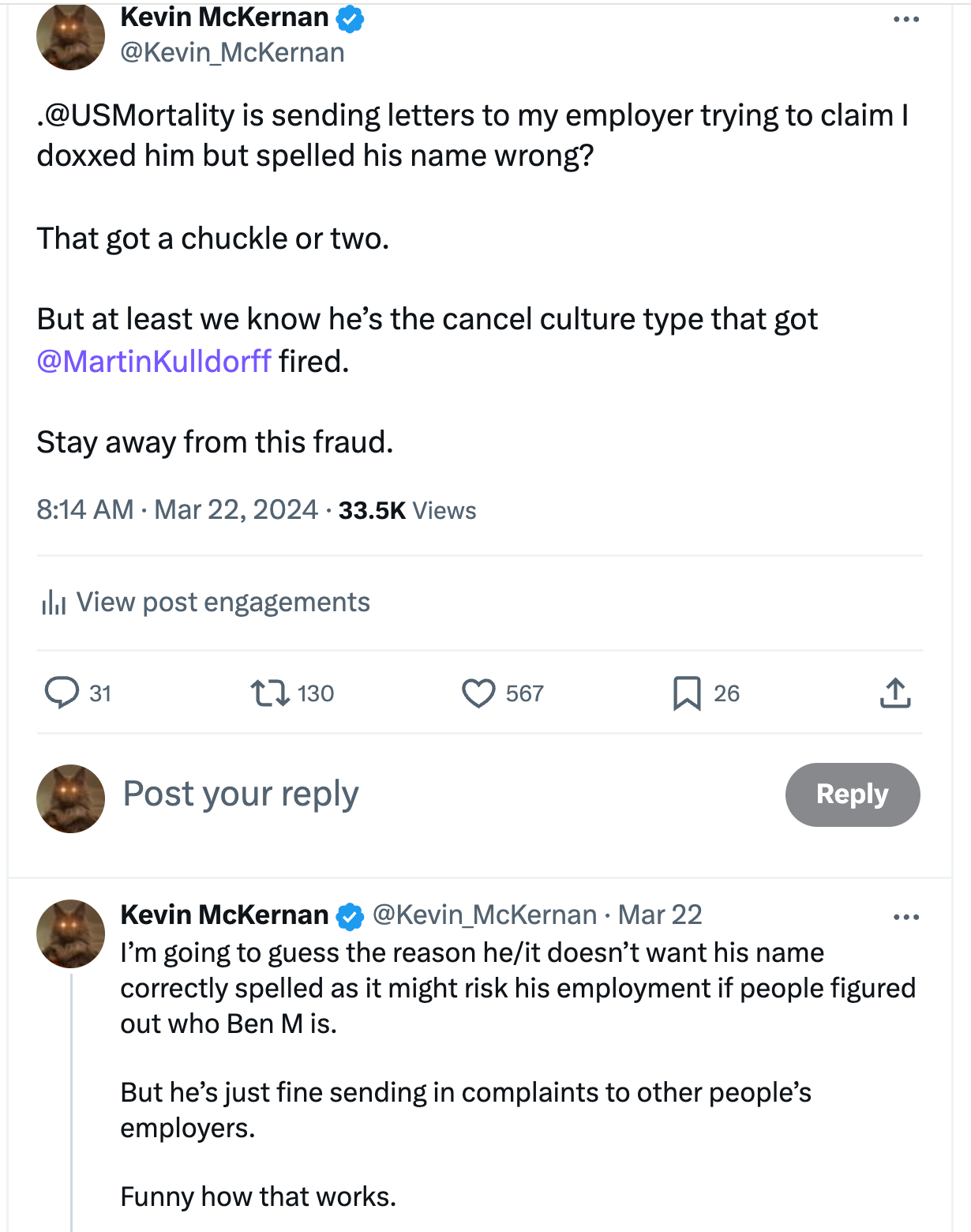Open the share post icon

click(895, 693)
